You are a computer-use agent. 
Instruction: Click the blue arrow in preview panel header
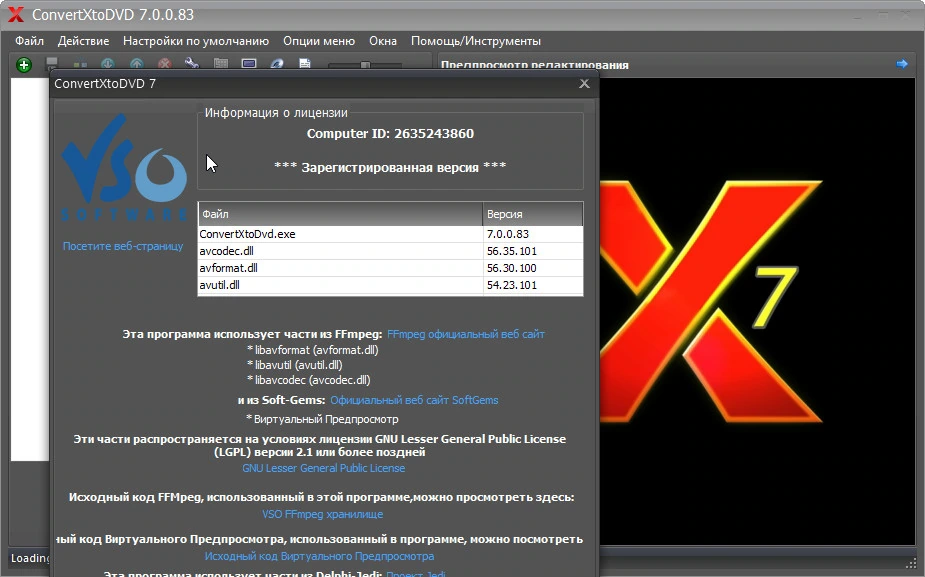click(x=901, y=64)
